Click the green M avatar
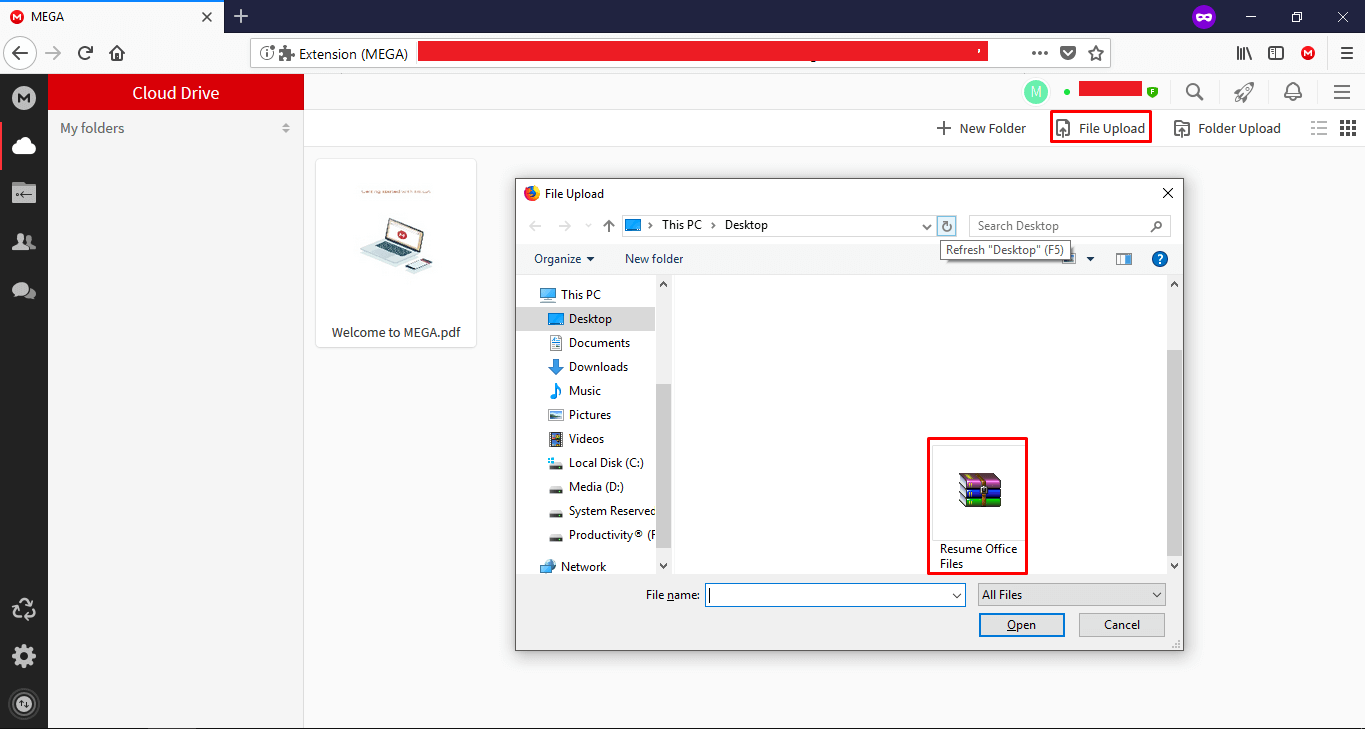The width and height of the screenshot is (1365, 729). (1036, 92)
